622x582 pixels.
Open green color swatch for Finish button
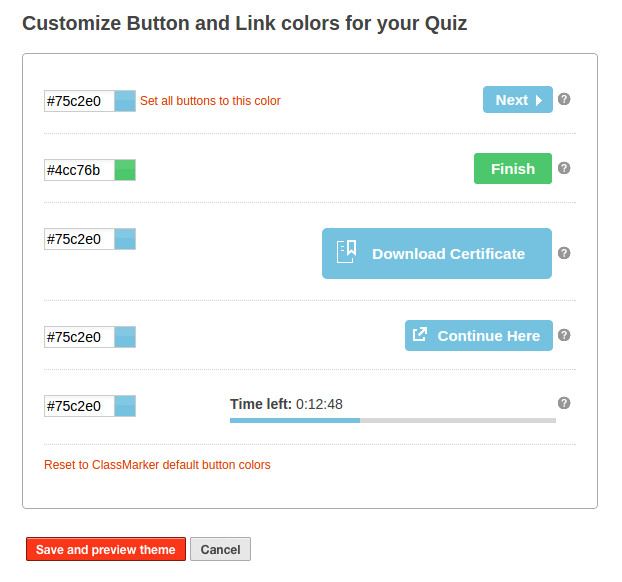tap(125, 170)
